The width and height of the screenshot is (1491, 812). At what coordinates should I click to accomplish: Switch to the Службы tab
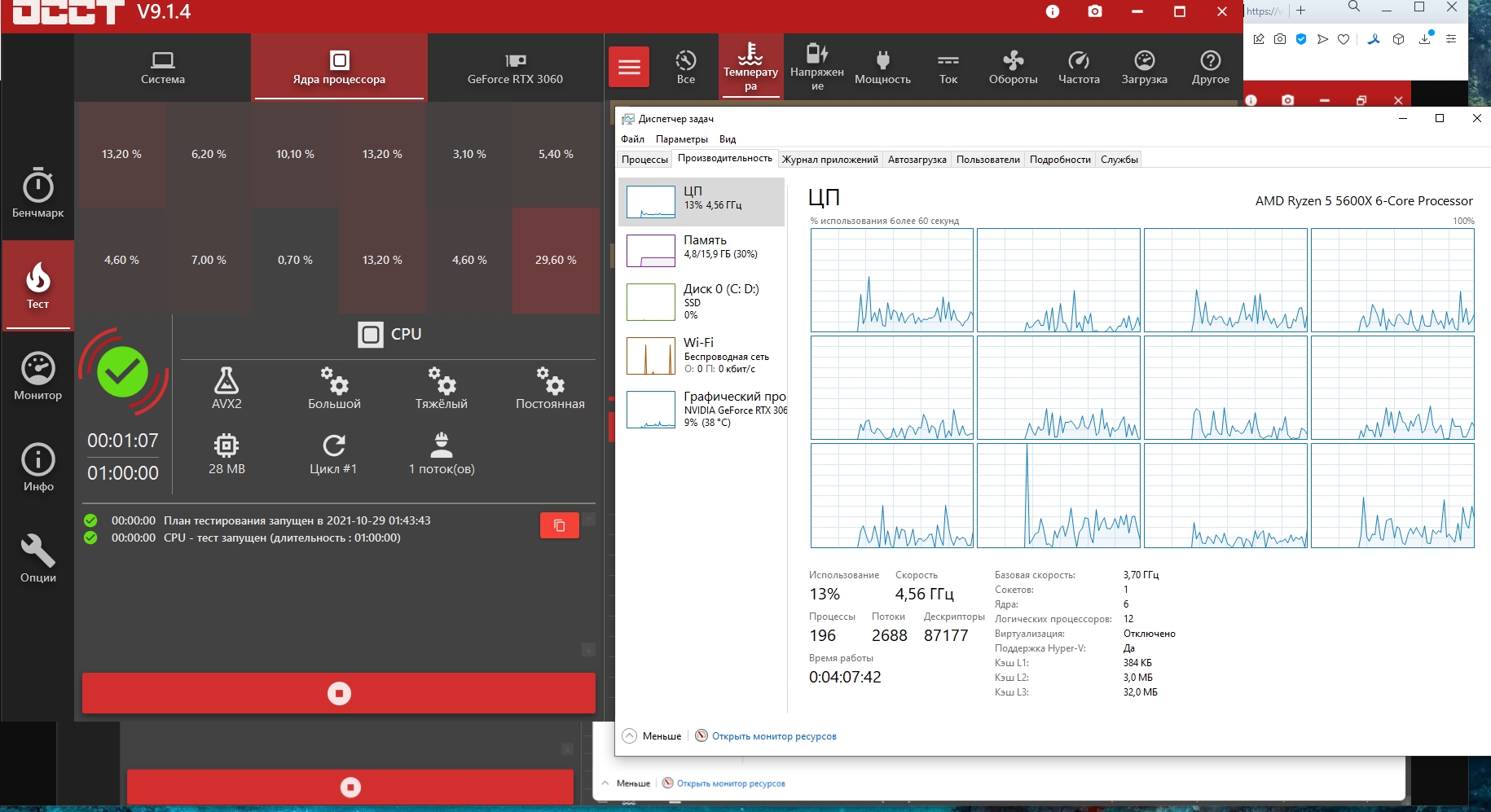[1119, 160]
